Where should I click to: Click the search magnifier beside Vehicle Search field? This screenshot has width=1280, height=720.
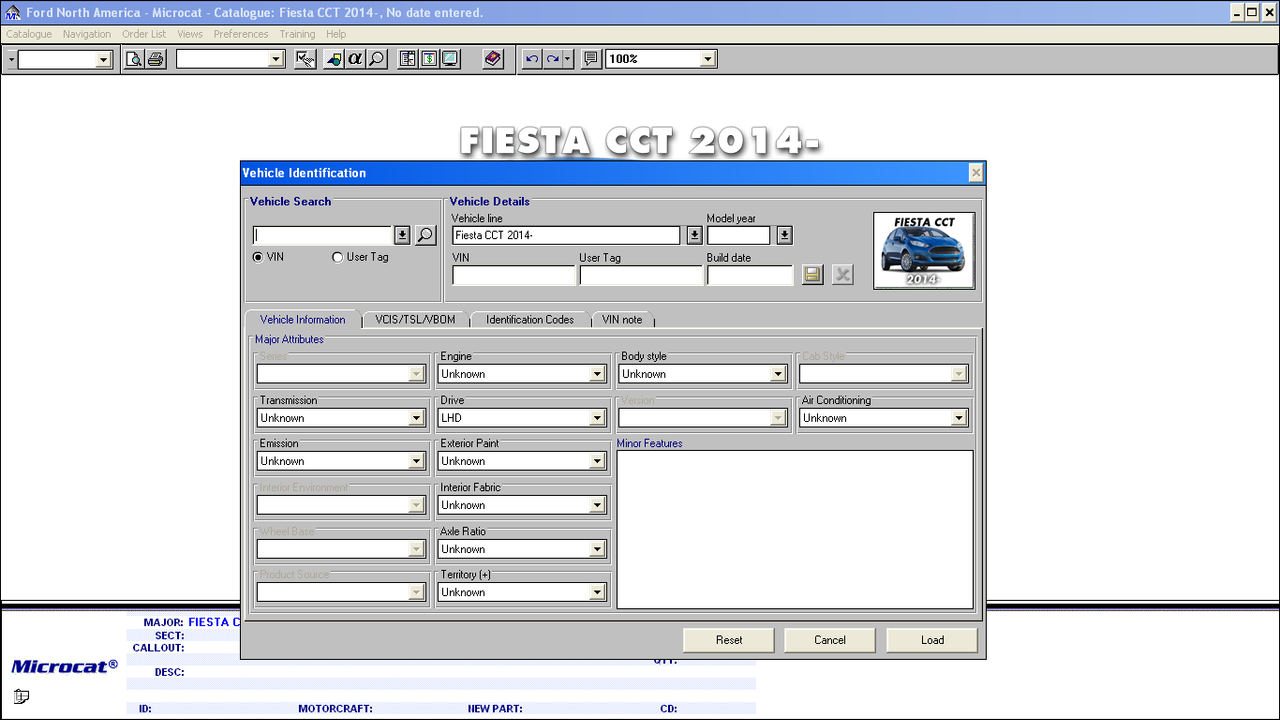coord(426,235)
